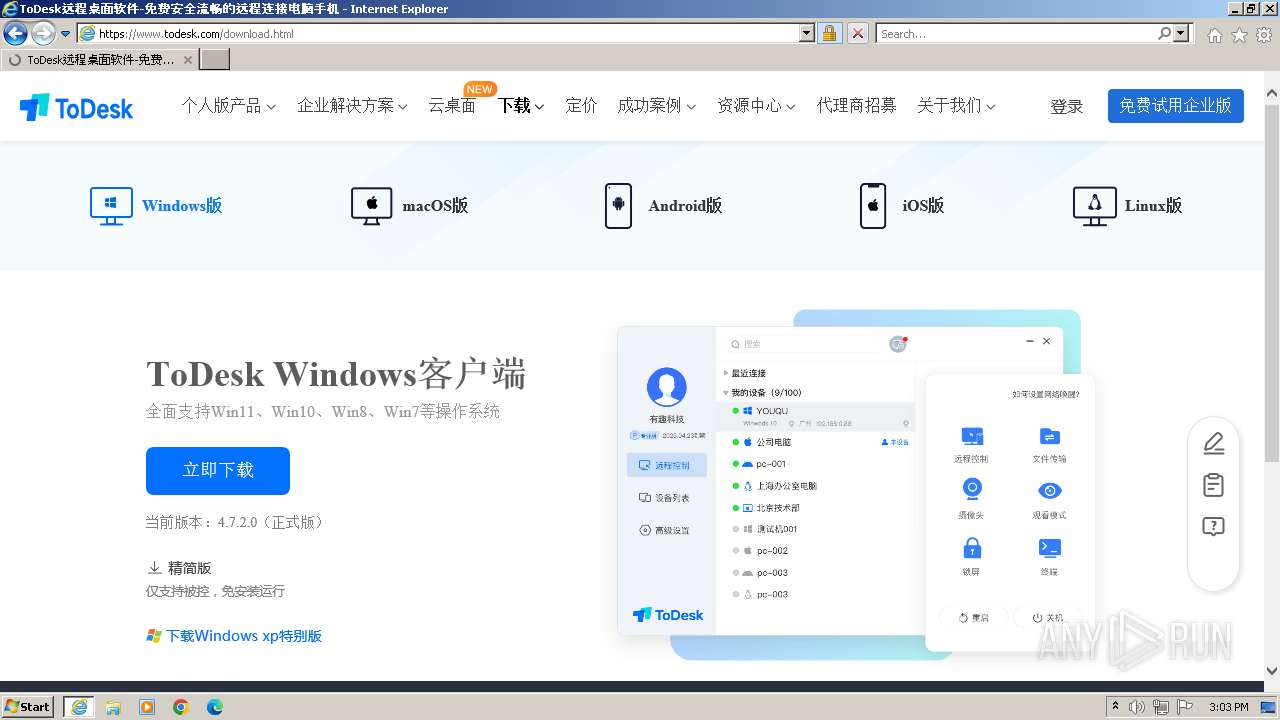Screen dimensions: 1280x720
Task: Open media player from taskbar
Action: (147, 707)
